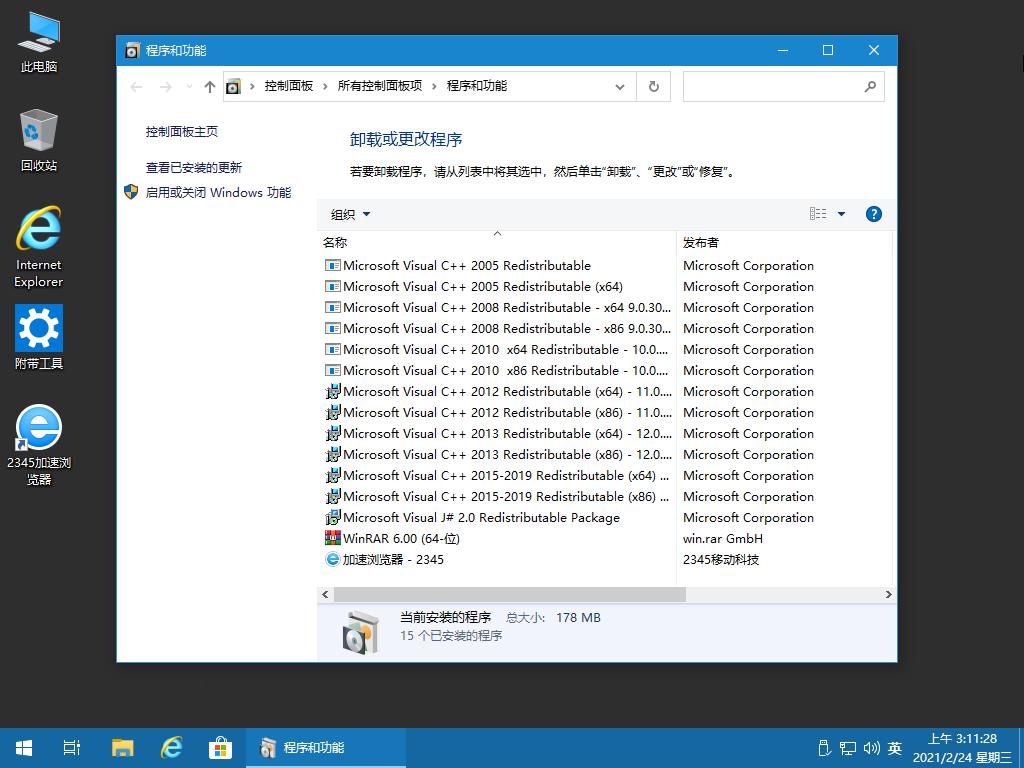Open 启用或关闭 Windows 功能 link
Screen dimensions: 1024x768
(x=218, y=193)
